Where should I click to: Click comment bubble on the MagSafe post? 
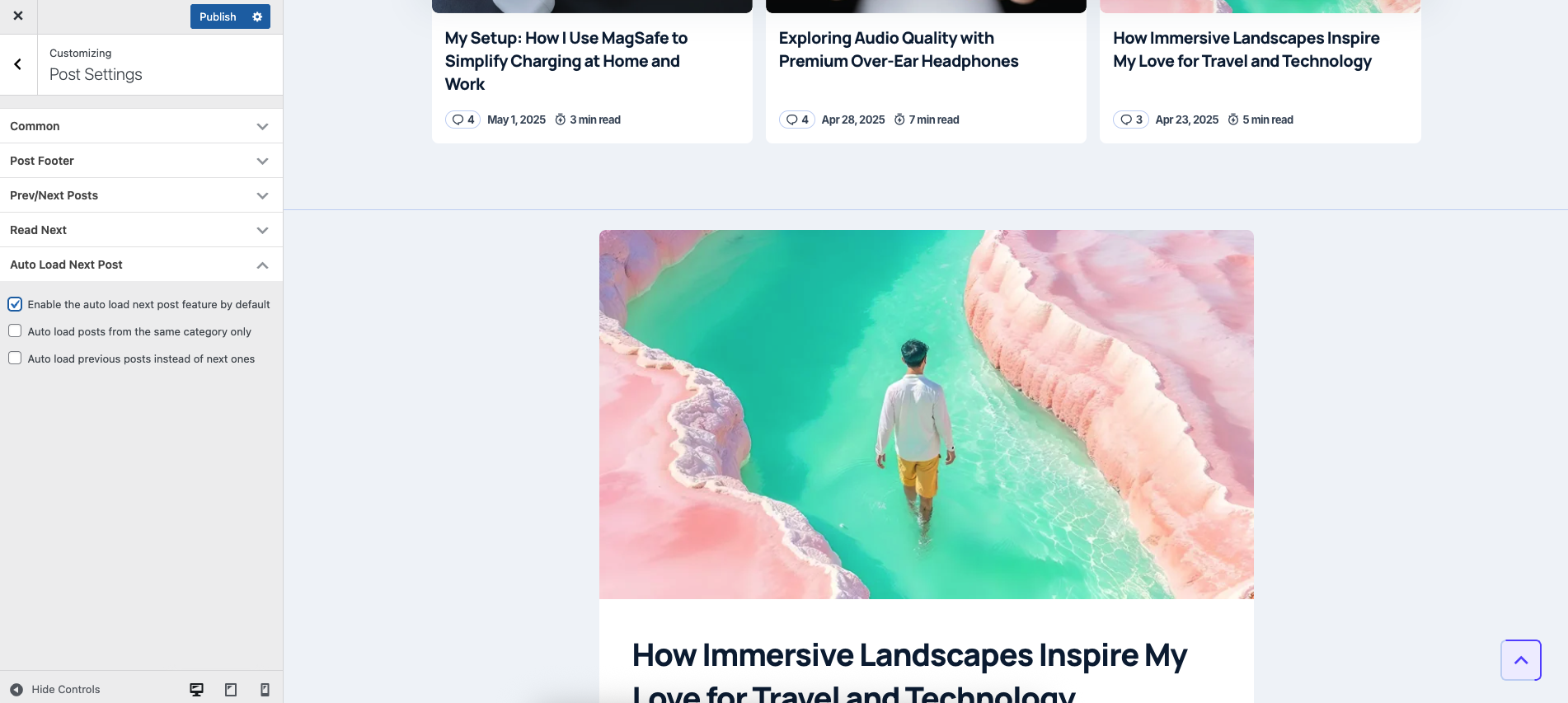point(462,120)
